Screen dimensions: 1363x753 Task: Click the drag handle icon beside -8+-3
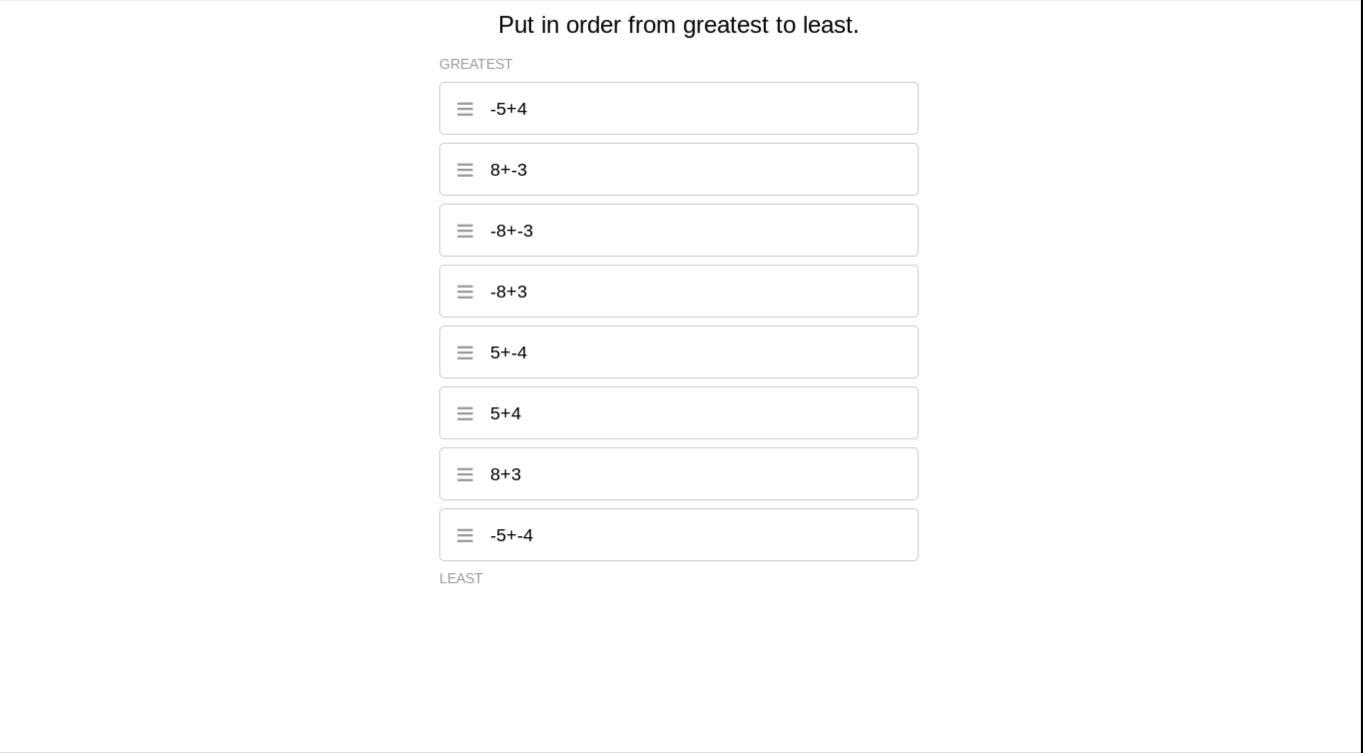click(x=465, y=231)
